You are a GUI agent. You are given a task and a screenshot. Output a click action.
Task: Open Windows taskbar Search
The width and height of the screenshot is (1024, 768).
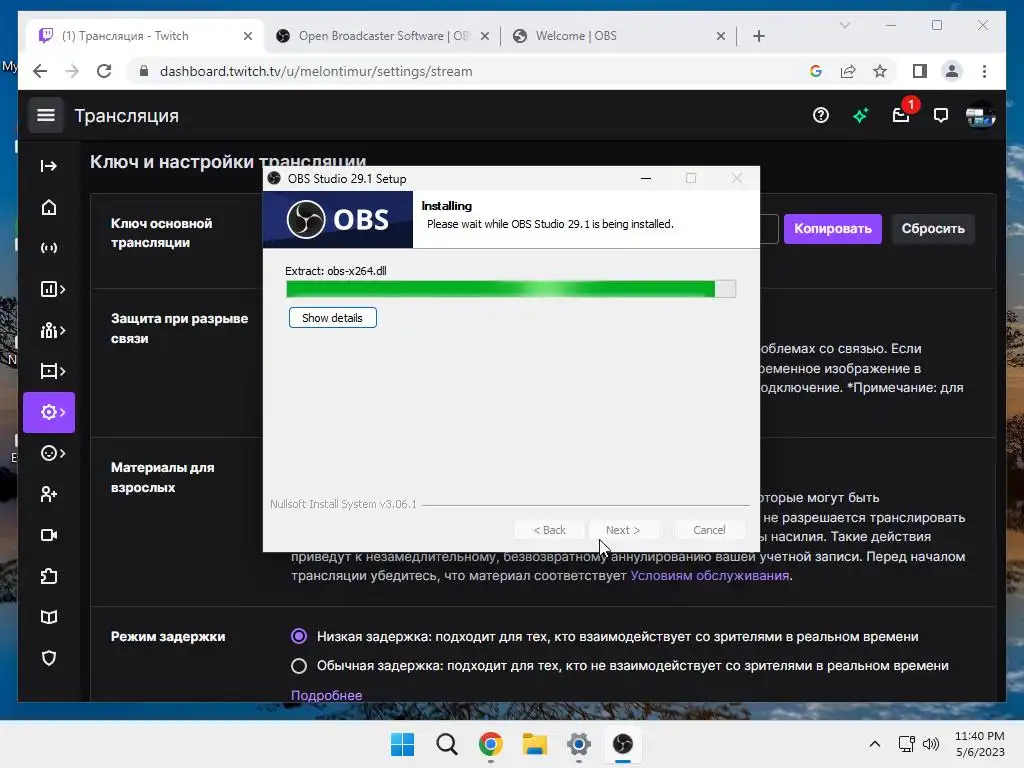pos(447,744)
